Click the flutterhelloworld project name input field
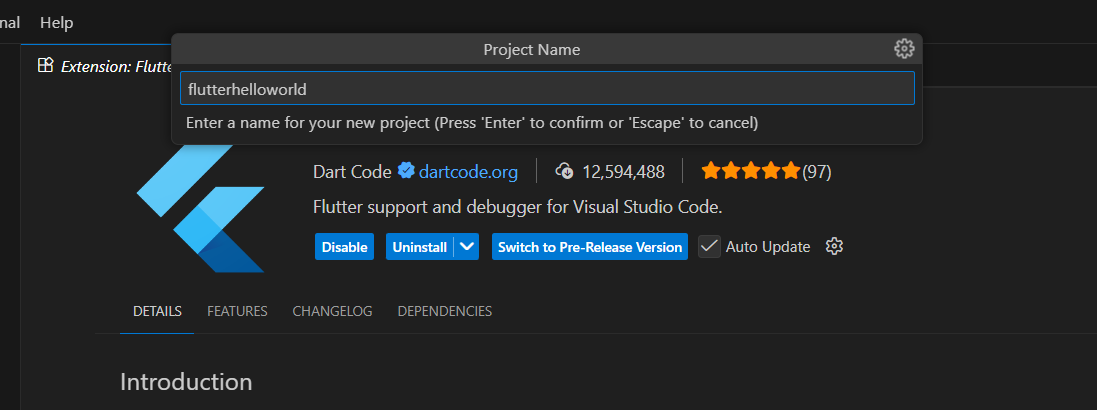1097x410 pixels. 547,89
